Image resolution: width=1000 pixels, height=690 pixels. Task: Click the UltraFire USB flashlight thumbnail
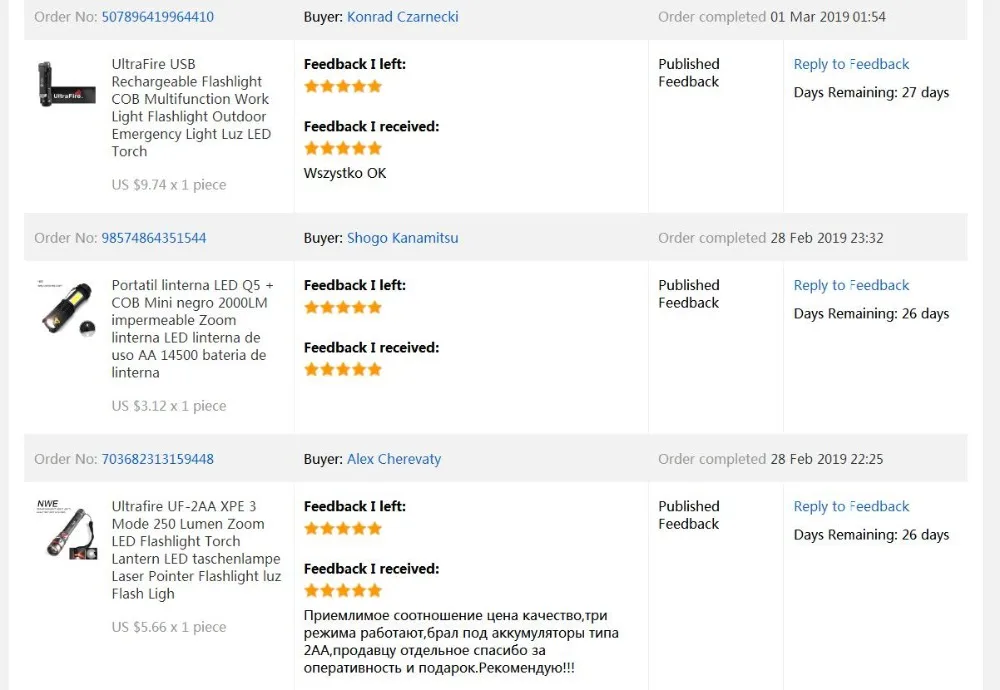tap(67, 85)
